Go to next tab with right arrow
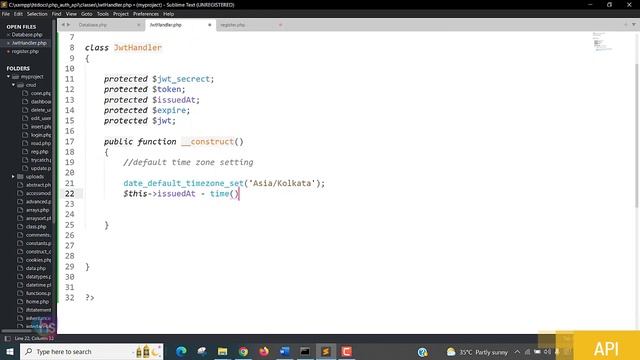The width and height of the screenshot is (640, 360). tap(68, 25)
